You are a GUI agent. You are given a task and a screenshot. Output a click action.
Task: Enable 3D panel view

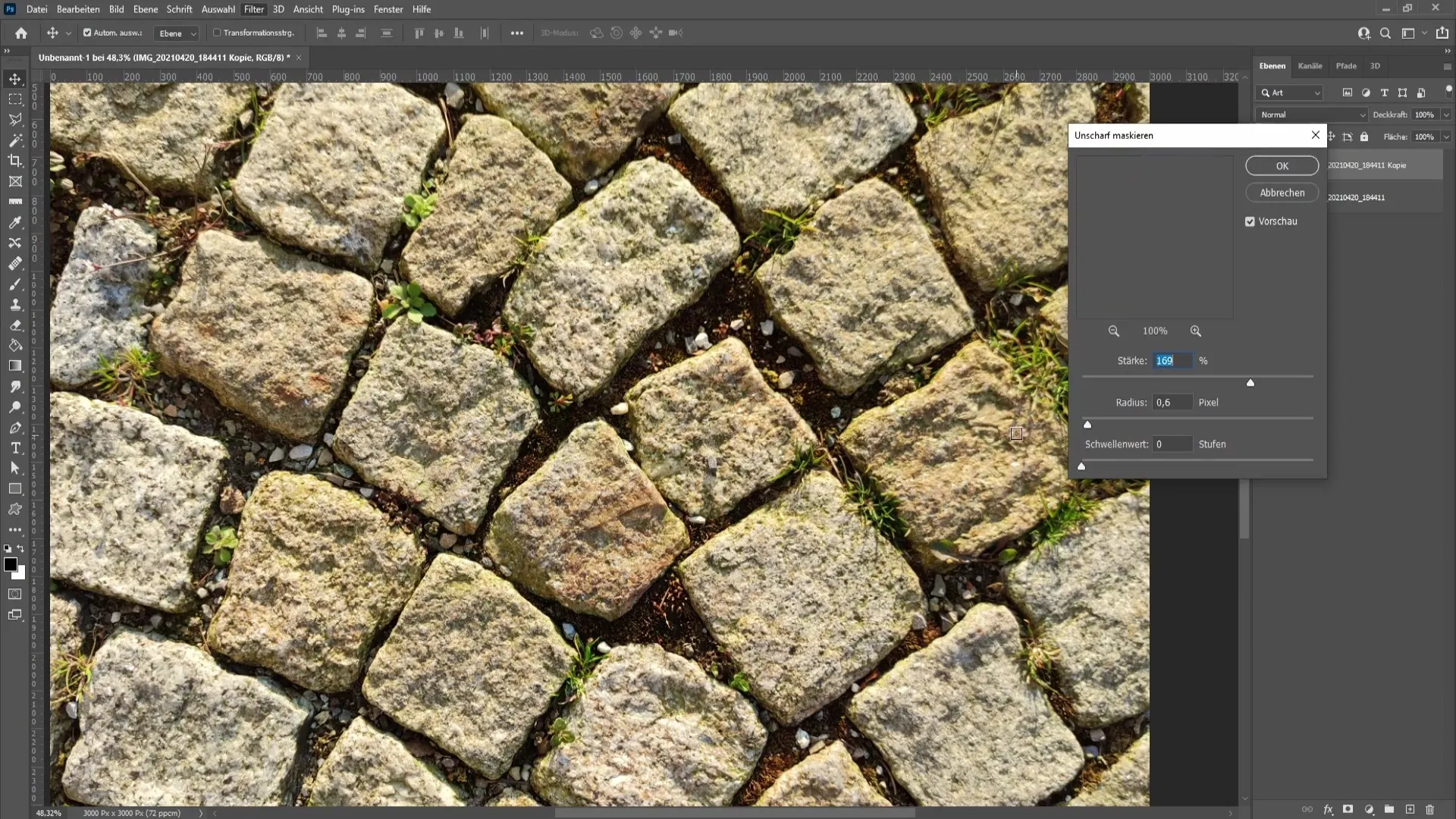[x=1375, y=65]
